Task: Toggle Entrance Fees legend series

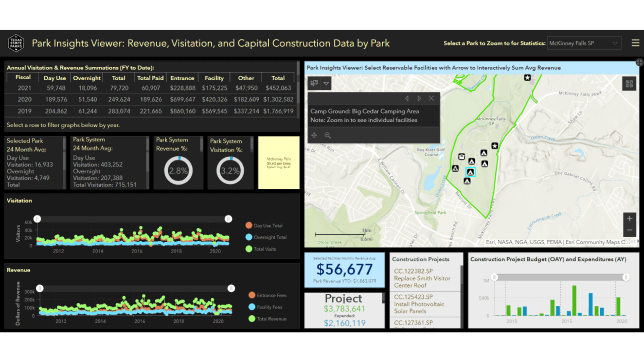Action: [x=267, y=295]
